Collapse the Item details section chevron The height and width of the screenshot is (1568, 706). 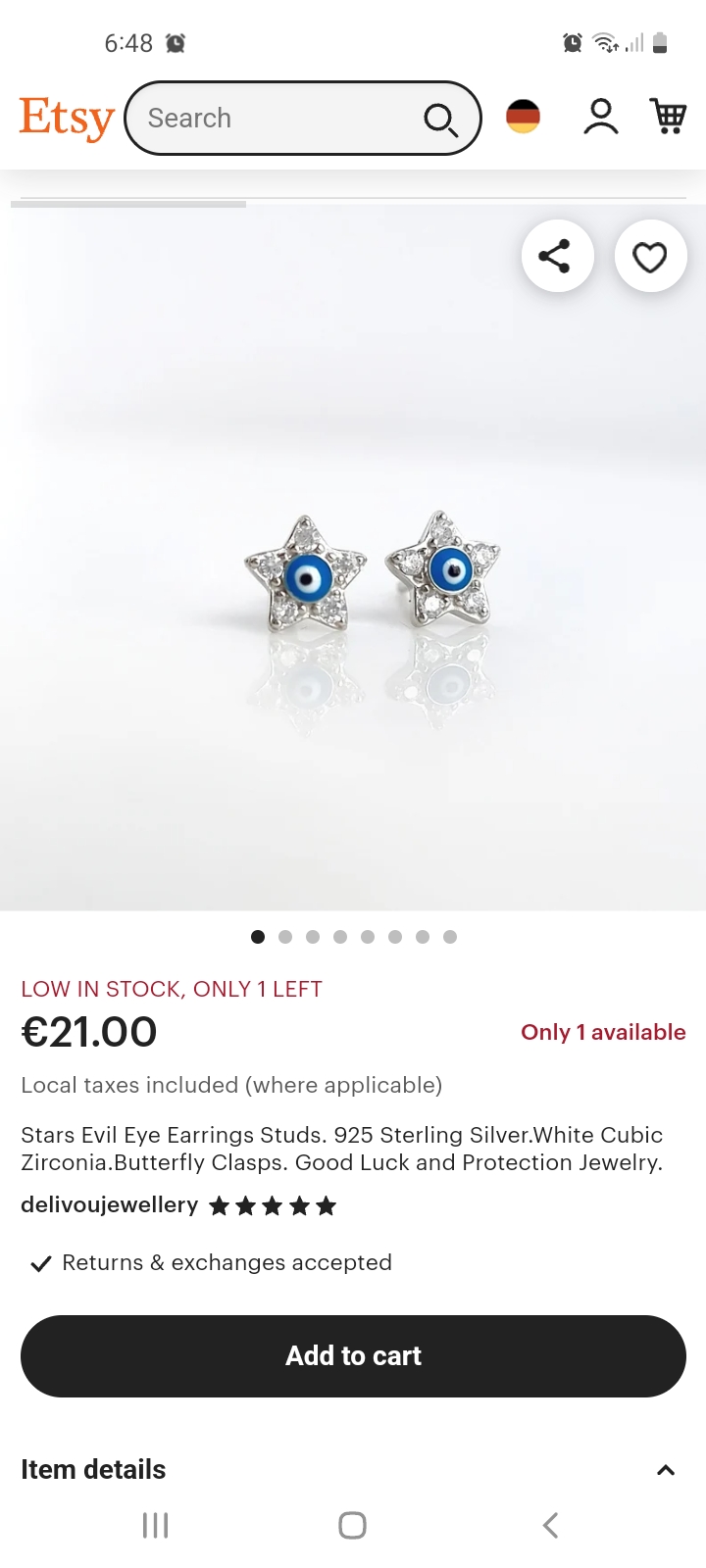[666, 1470]
